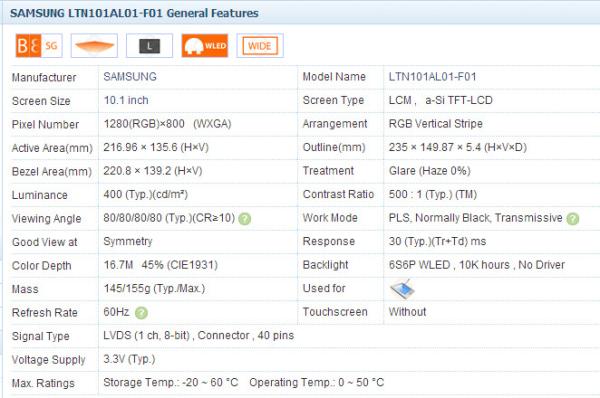This screenshot has width=600, height=398.
Task: Select '235 × 149.87 × 5.4 (H×V×D)' outline value
Action: coord(458,147)
